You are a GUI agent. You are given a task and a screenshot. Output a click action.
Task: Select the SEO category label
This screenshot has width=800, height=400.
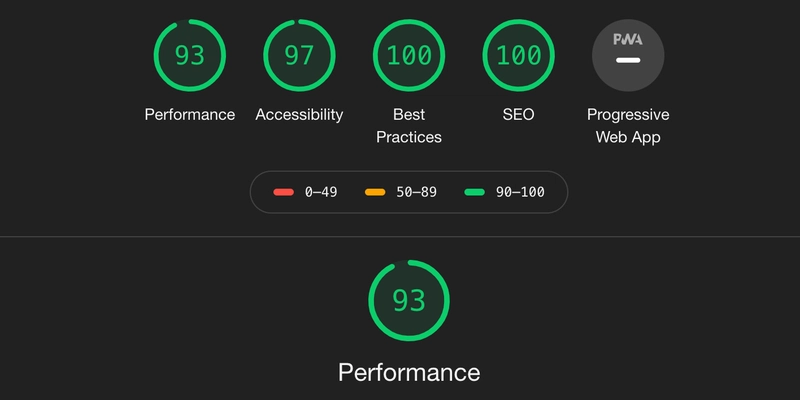point(519,115)
